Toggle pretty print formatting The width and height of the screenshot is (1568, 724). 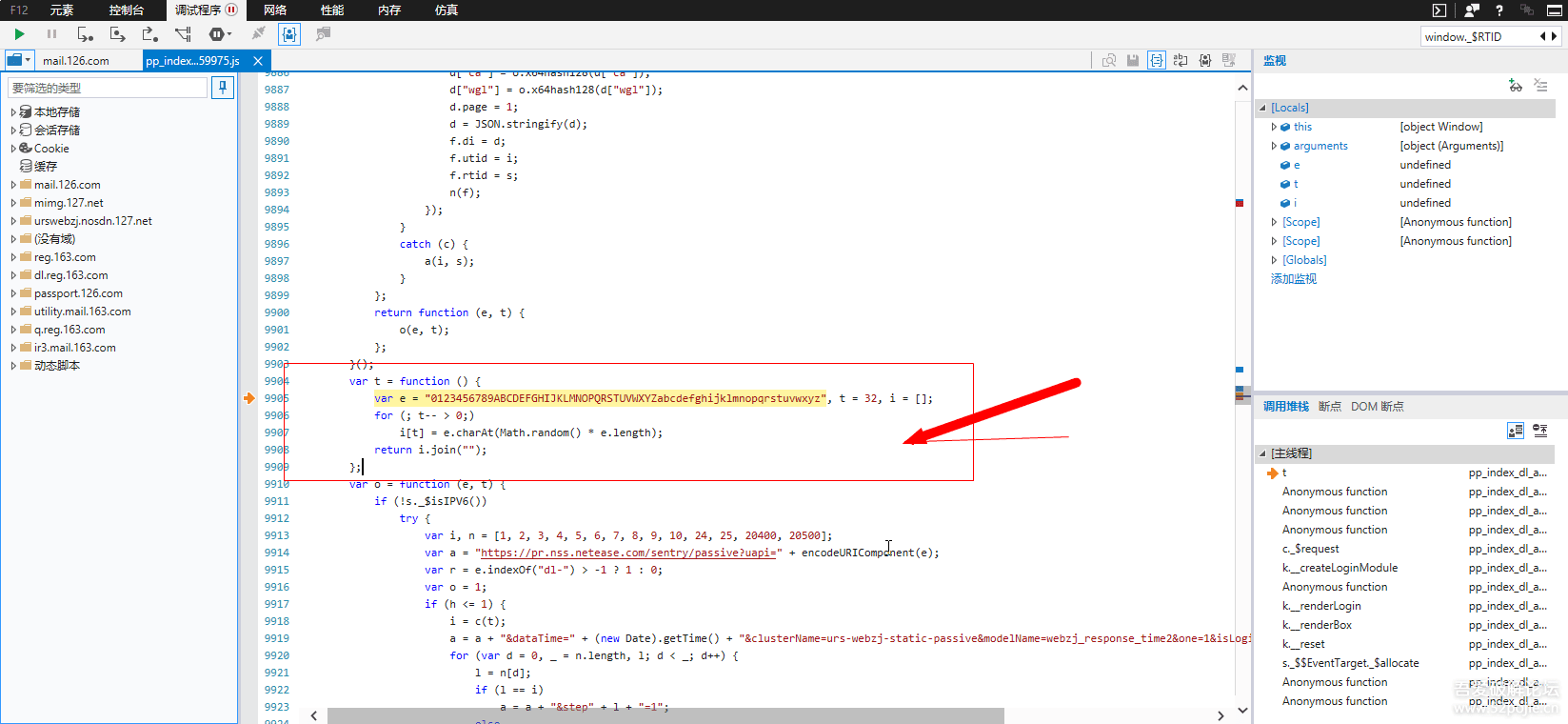tap(1157, 60)
